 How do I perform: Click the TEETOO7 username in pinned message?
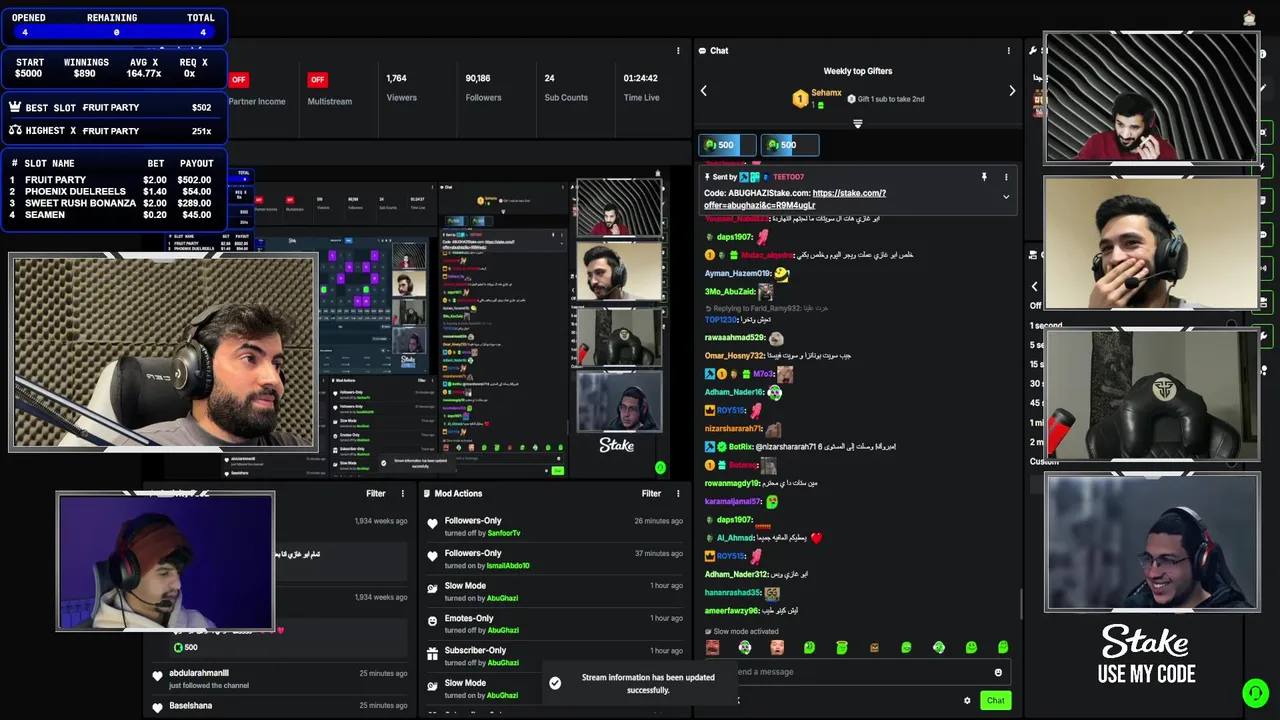point(788,177)
